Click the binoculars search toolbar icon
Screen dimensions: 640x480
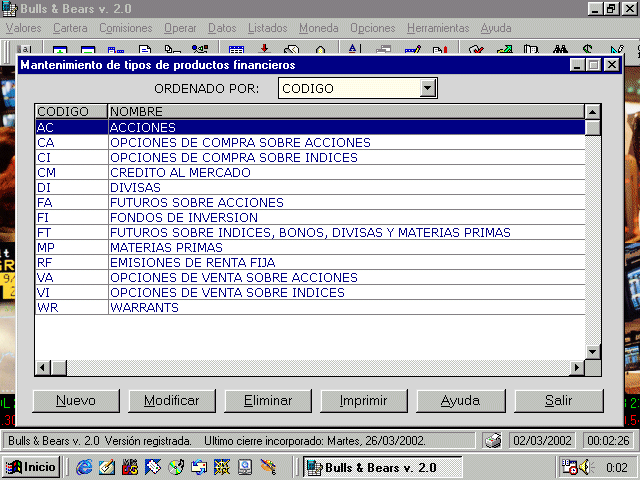pos(560,49)
